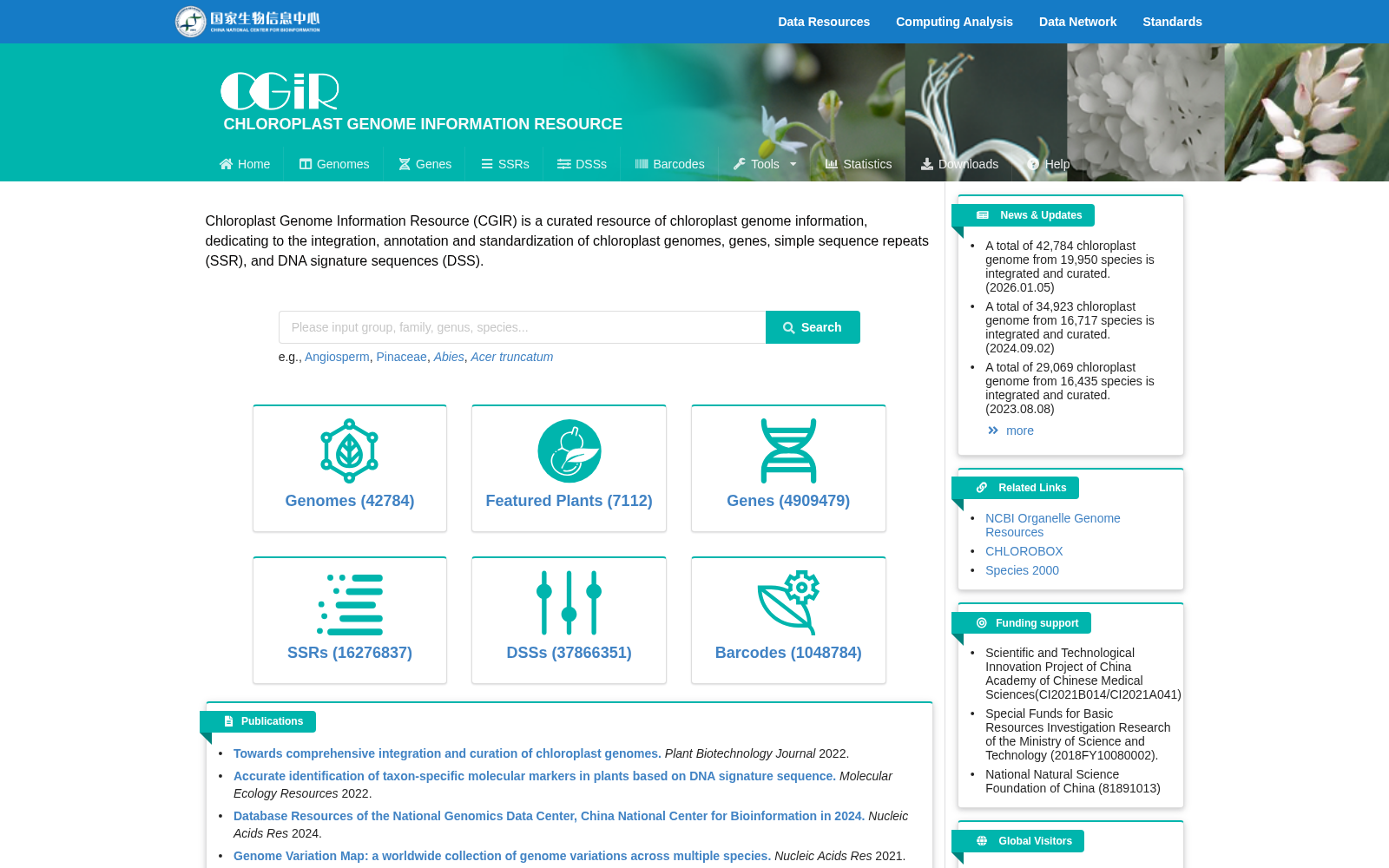
Task: Open Computing Analysis top menu
Action: pos(954,22)
